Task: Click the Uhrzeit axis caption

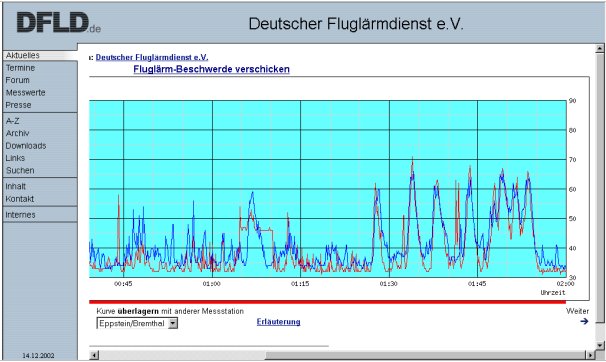Action: 553,292
